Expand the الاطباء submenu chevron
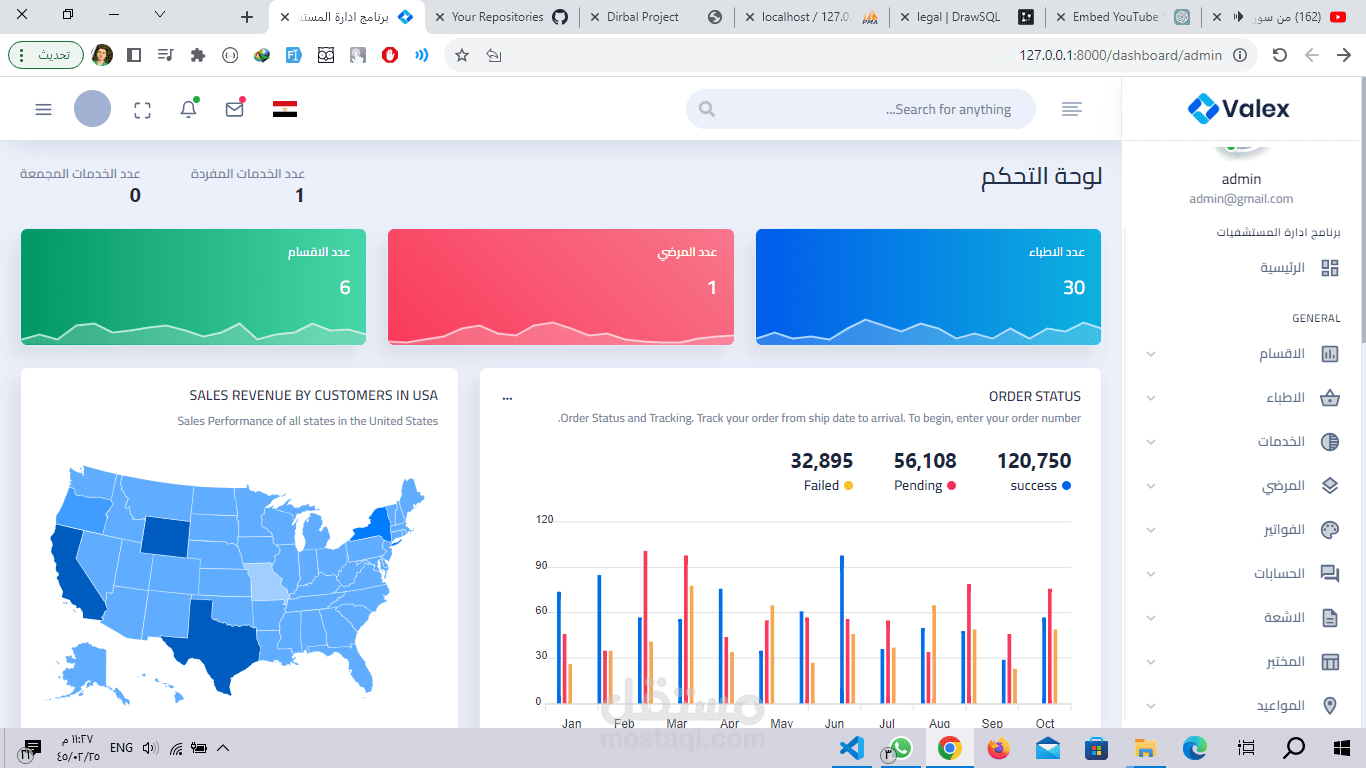 click(1151, 398)
